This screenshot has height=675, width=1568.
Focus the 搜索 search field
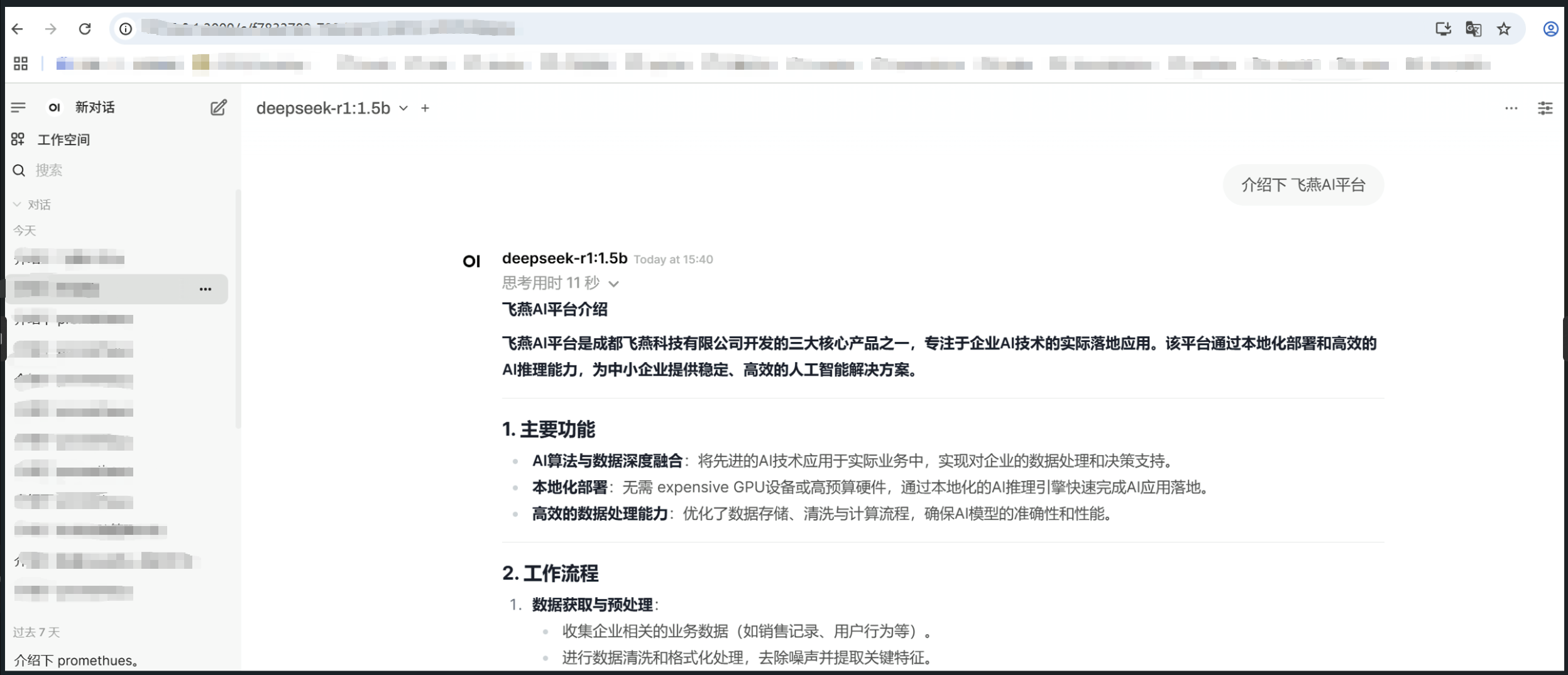point(49,170)
